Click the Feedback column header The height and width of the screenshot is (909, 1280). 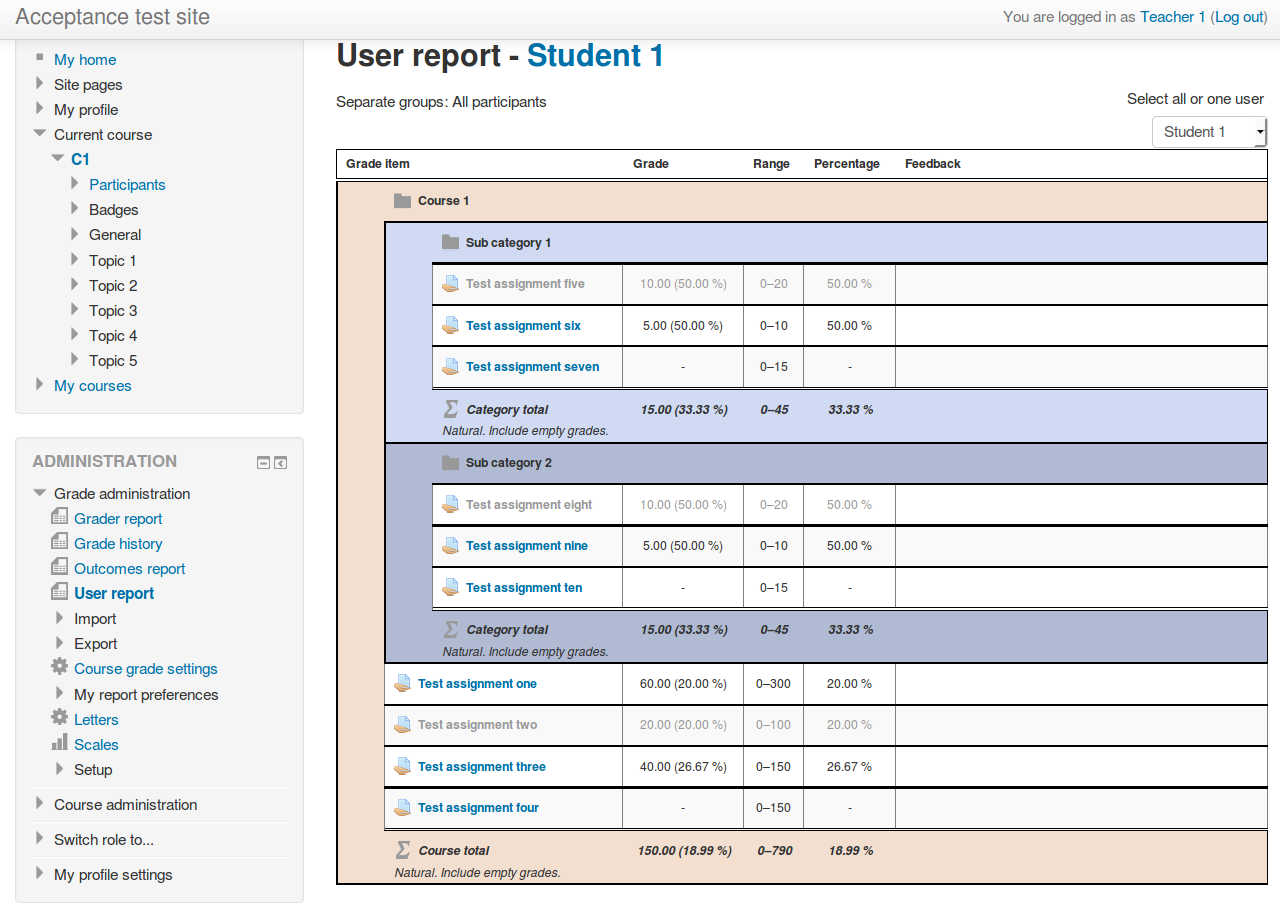click(933, 164)
